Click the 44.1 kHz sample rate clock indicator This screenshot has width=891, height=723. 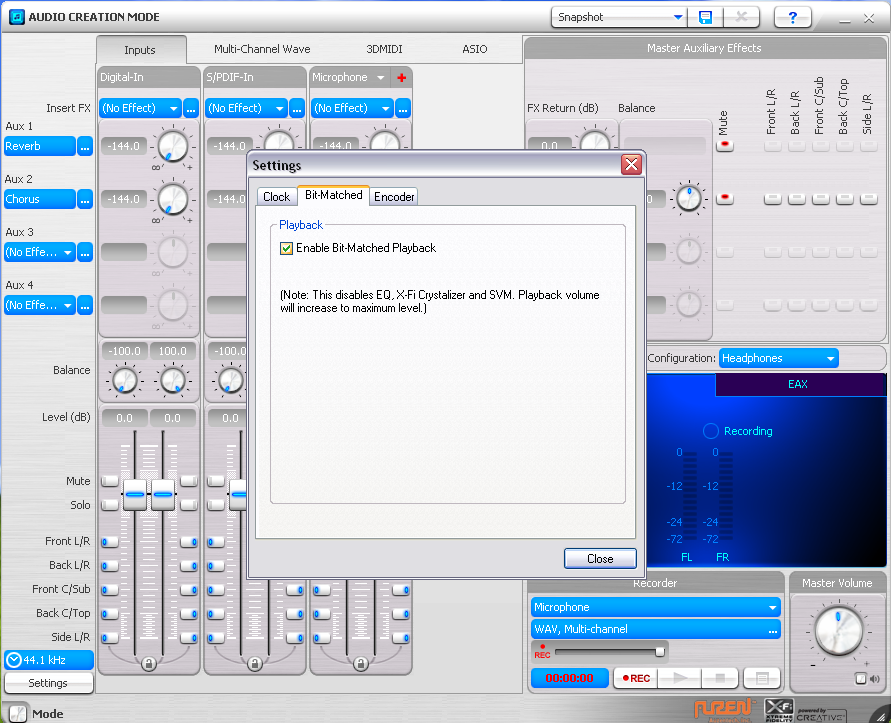48,660
